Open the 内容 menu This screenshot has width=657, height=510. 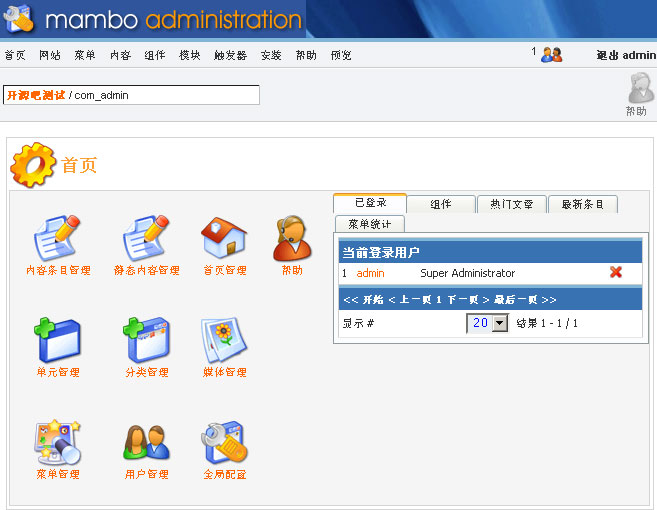[120, 55]
